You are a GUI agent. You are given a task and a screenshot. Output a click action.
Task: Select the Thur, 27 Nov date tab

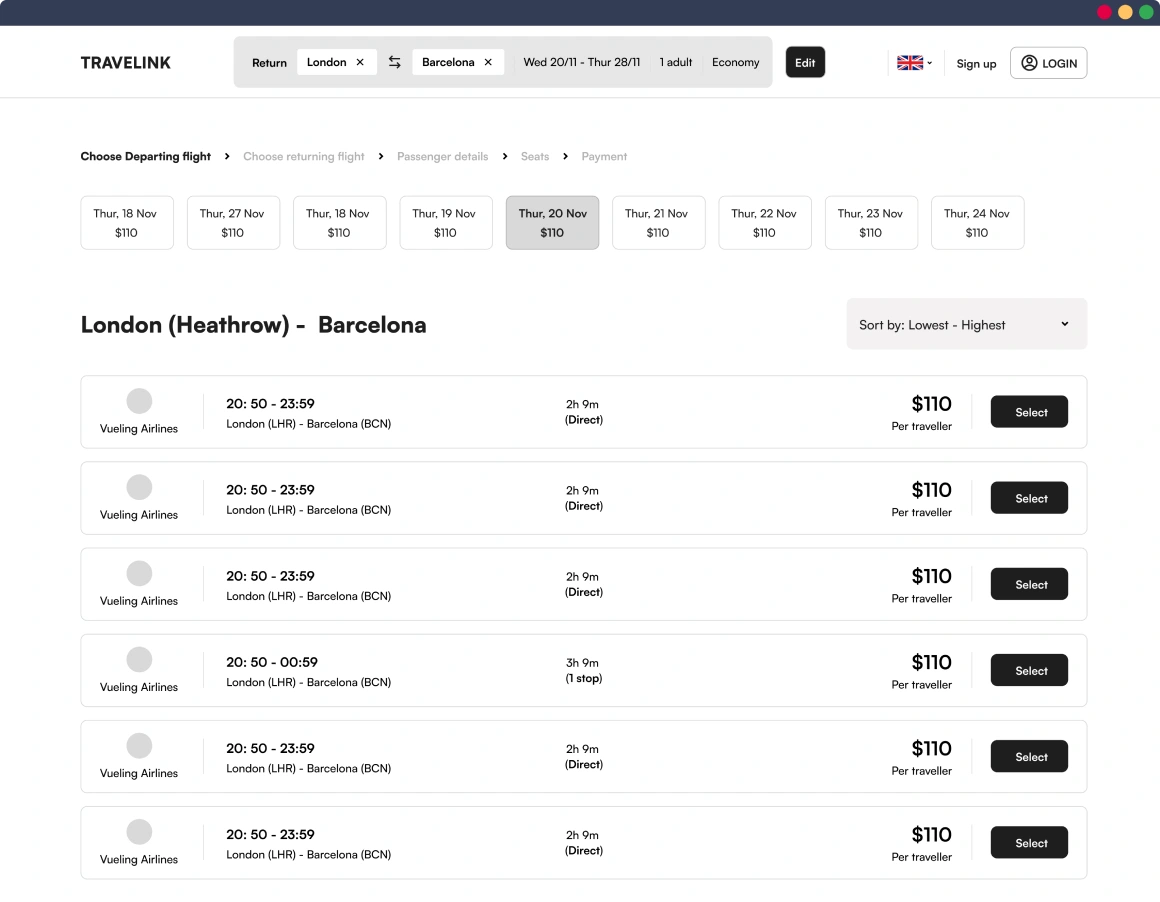[233, 222]
